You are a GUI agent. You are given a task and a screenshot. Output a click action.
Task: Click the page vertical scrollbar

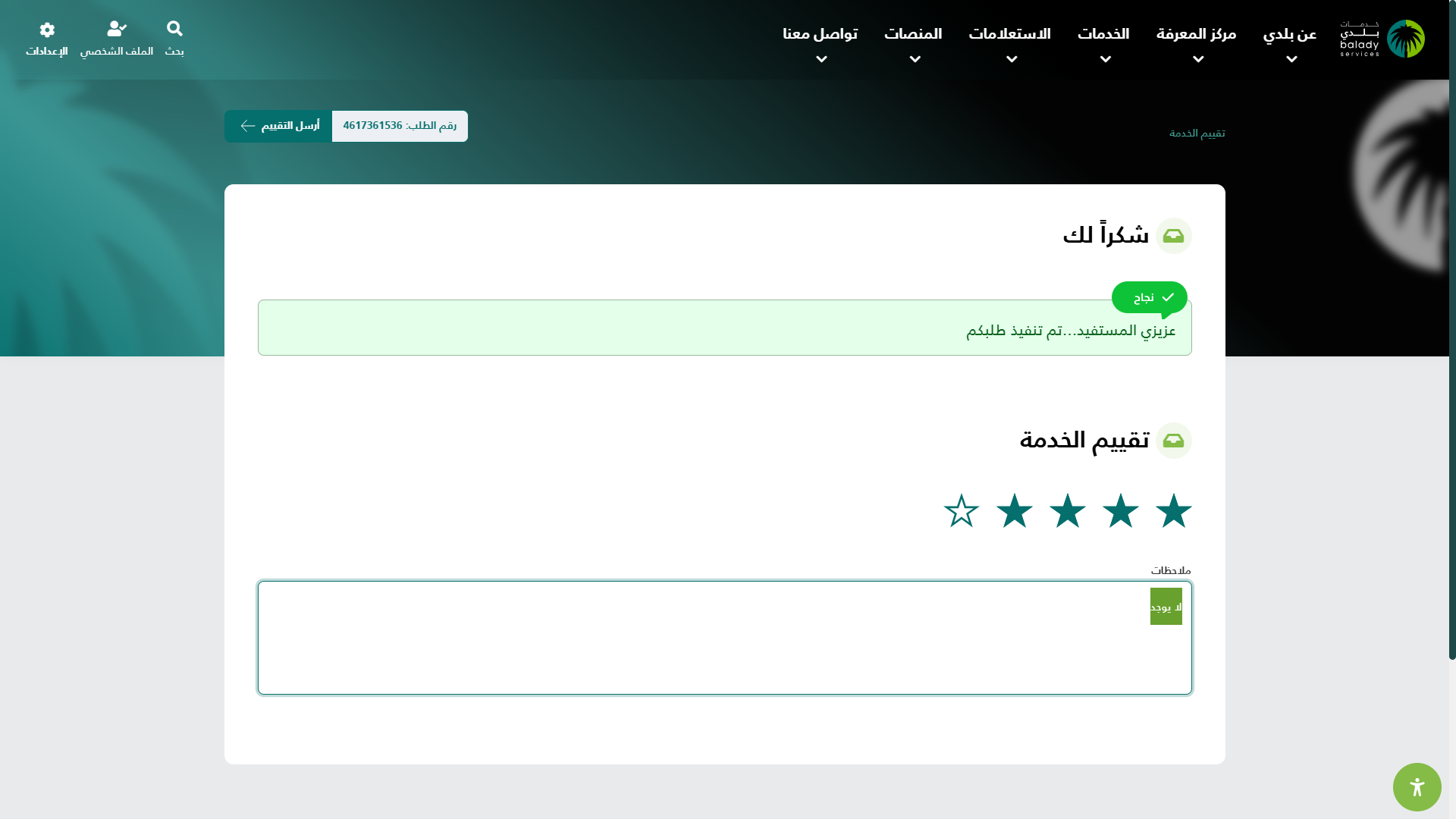point(1451,329)
